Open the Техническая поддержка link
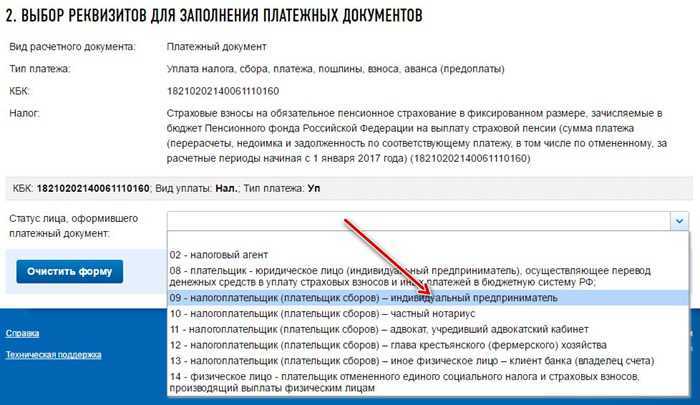 click(x=54, y=355)
